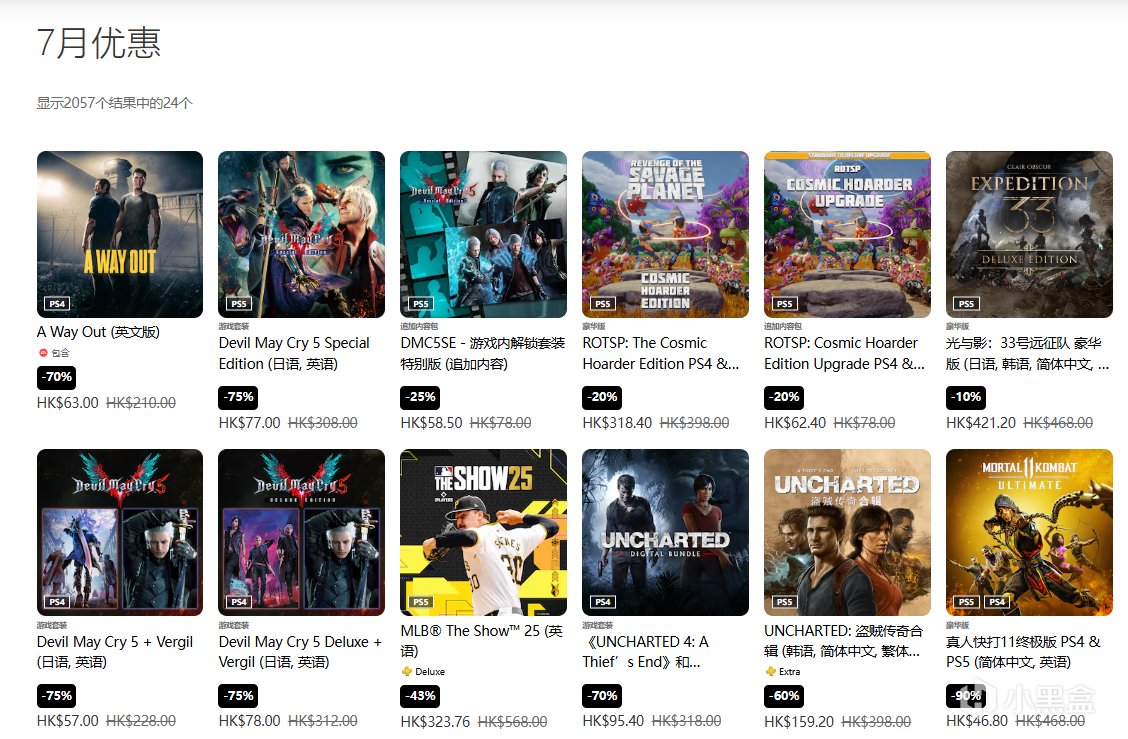Open MLB The Show 25 cover art
Screen dimensions: 1128x739
point(483,532)
